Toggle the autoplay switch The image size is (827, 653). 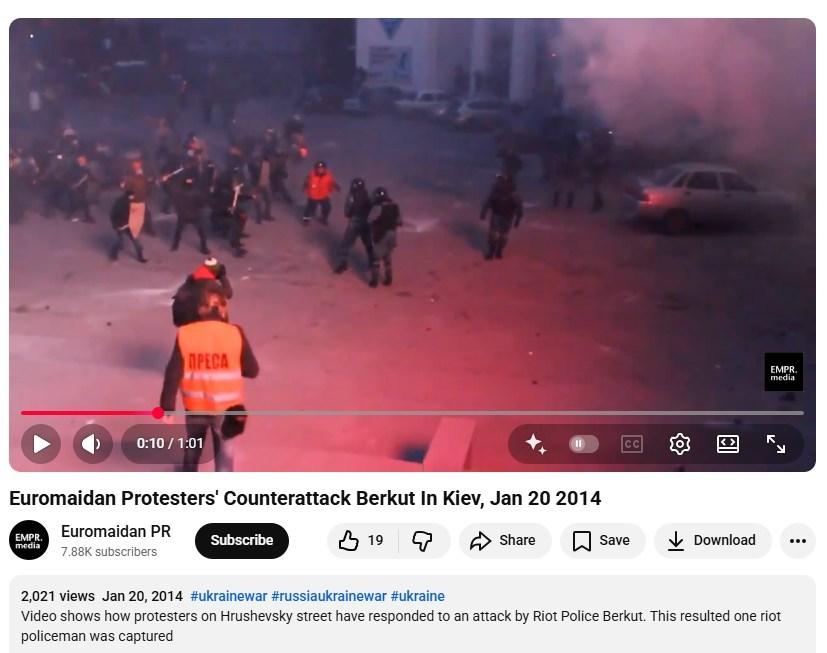pyautogui.click(x=583, y=444)
